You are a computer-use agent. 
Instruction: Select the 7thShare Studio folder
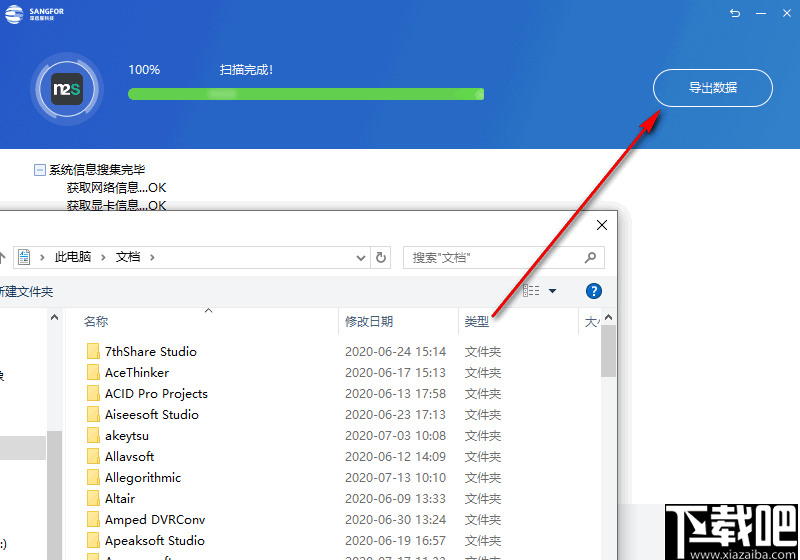pyautogui.click(x=151, y=352)
